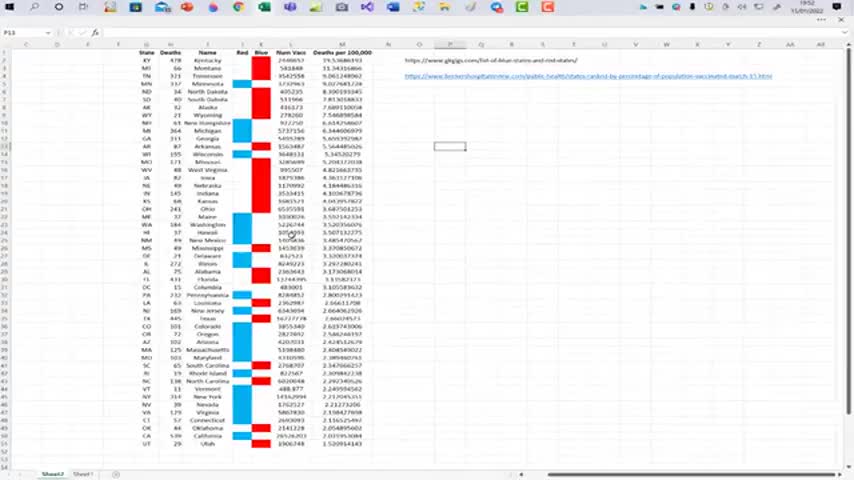854x480 pixels.
Task: Select the 'California' name cell
Action: tap(208, 436)
